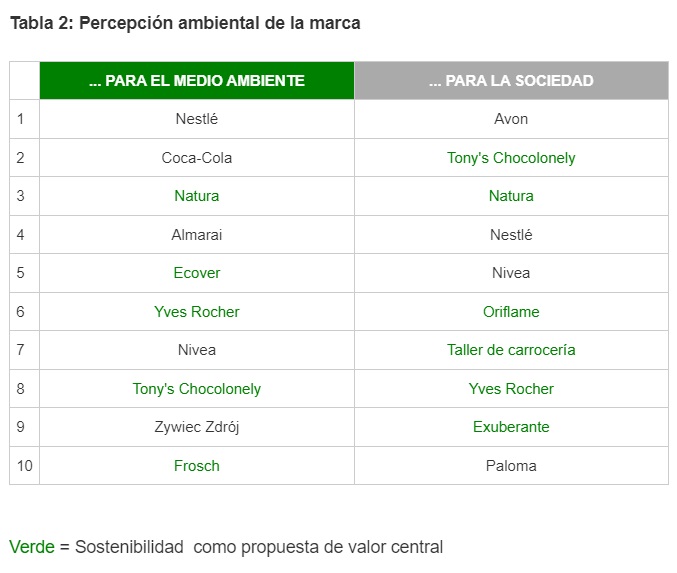Click 'Taller de carrocería' entry
The width and height of the screenshot is (677, 573).
tap(511, 350)
